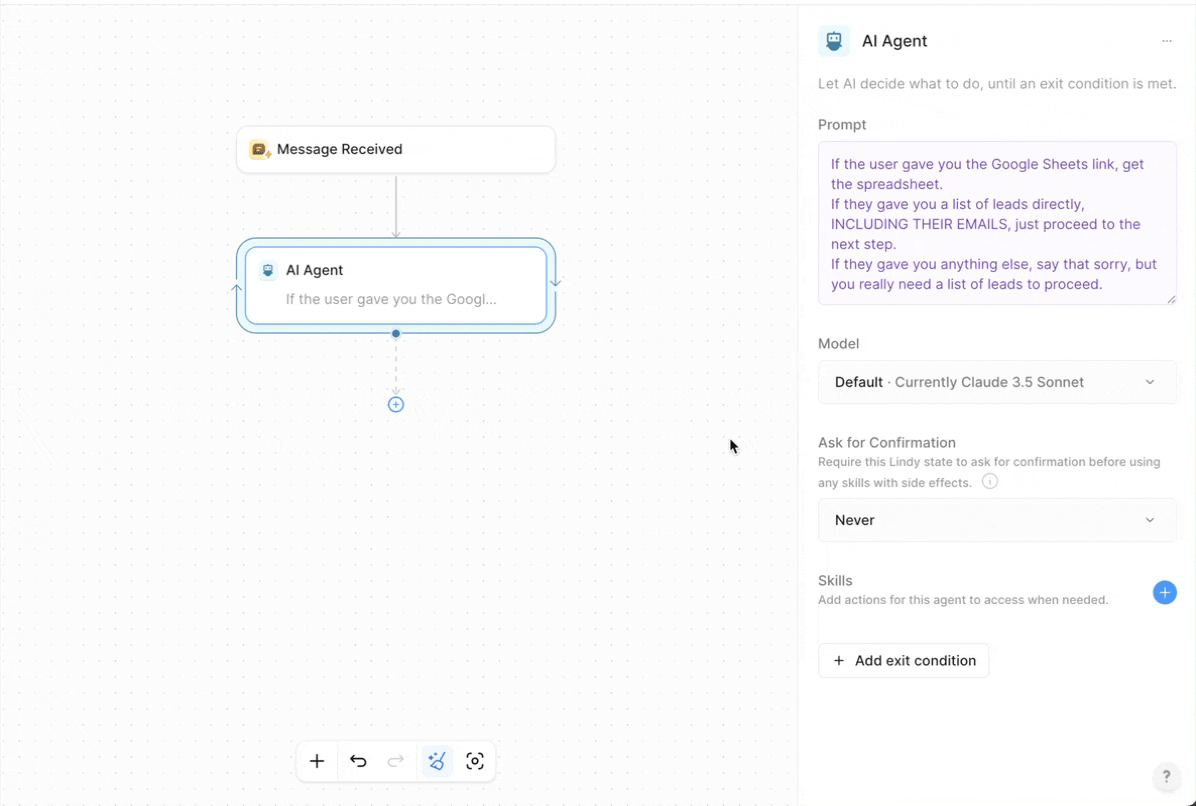Click the robot icon in AI Agent node
Image resolution: width=1196 pixels, height=806 pixels.
pos(268,270)
